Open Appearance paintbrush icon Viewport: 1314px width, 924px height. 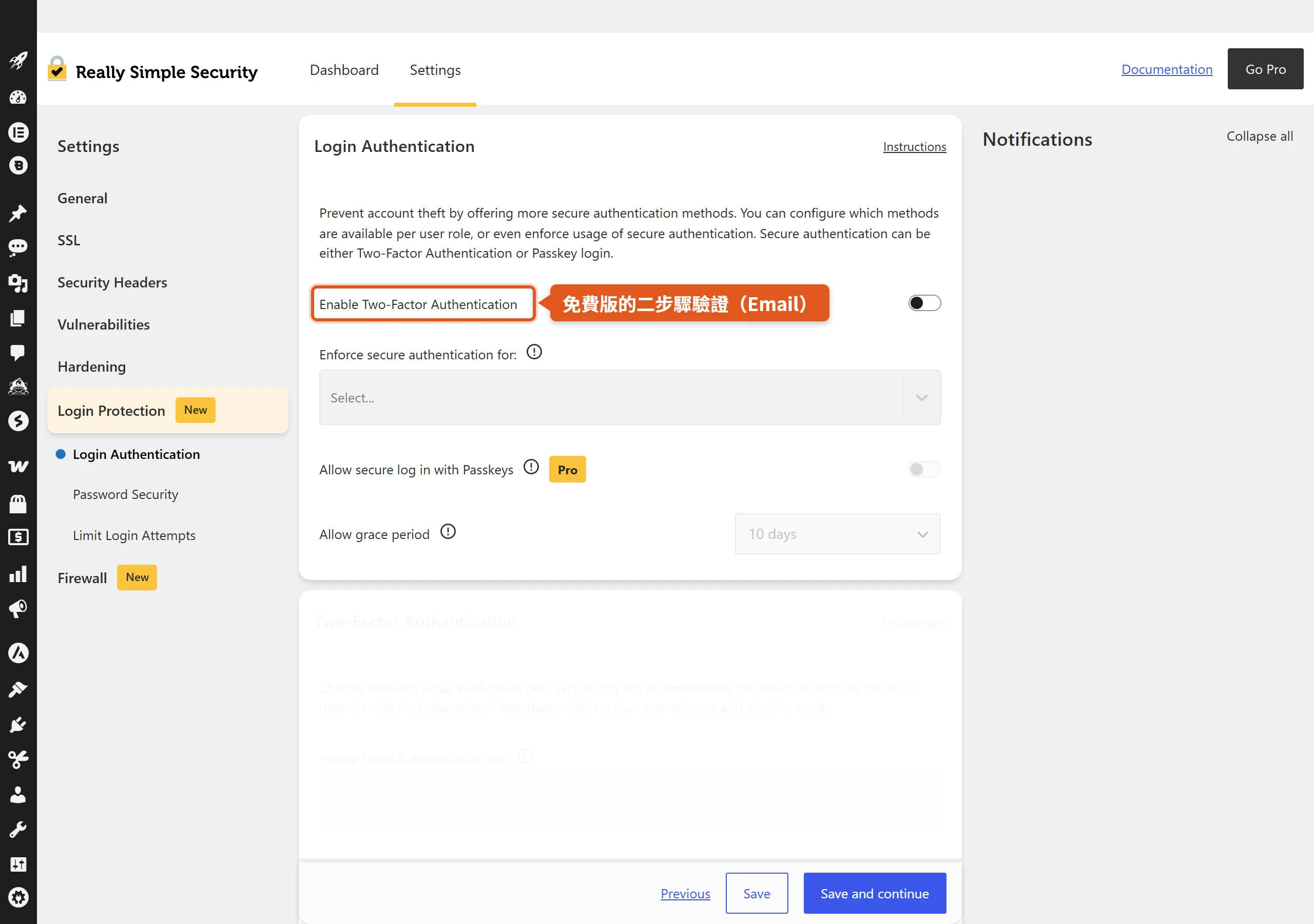point(18,689)
